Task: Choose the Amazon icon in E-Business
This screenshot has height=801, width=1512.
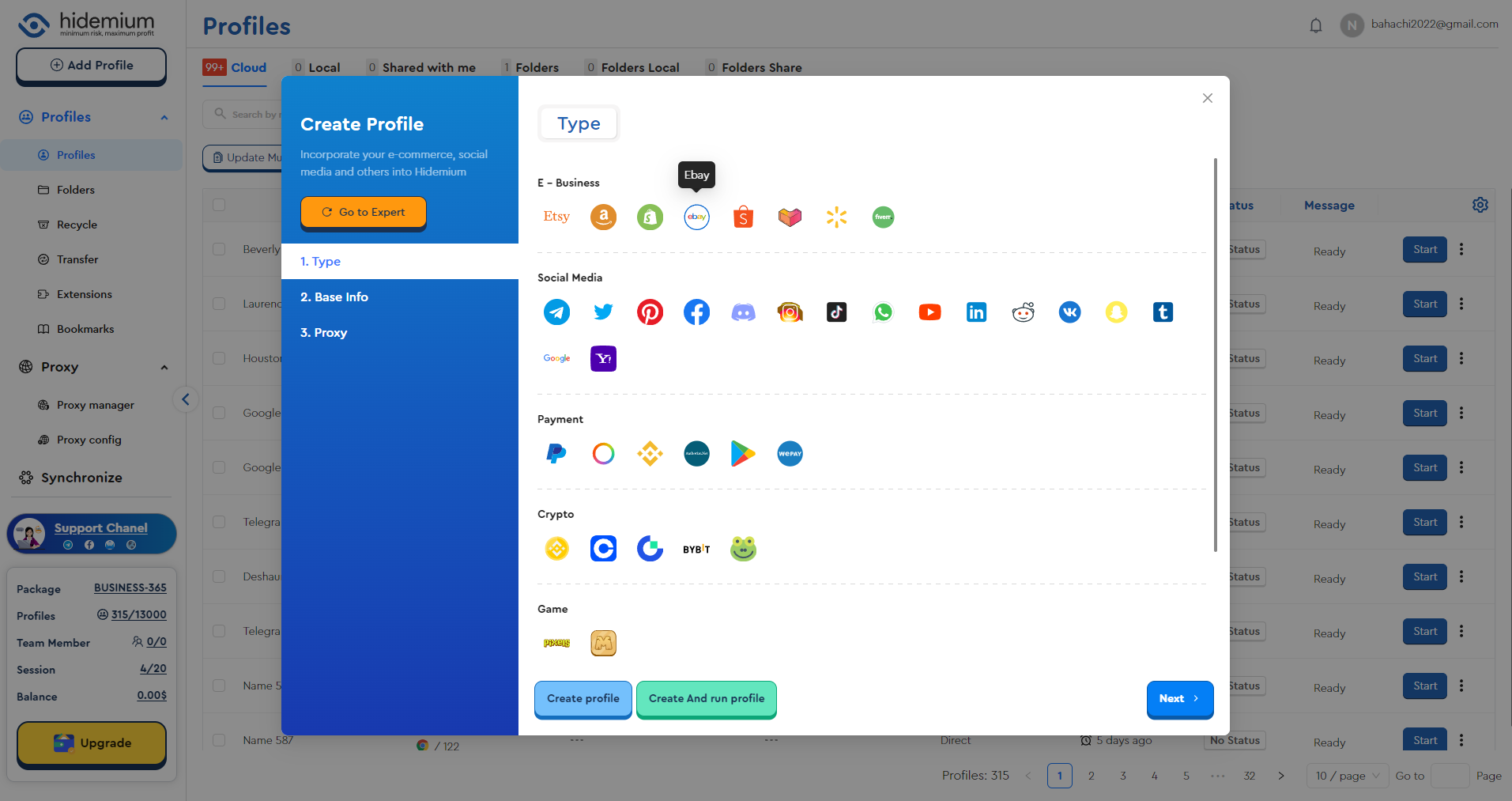Action: pos(603,217)
